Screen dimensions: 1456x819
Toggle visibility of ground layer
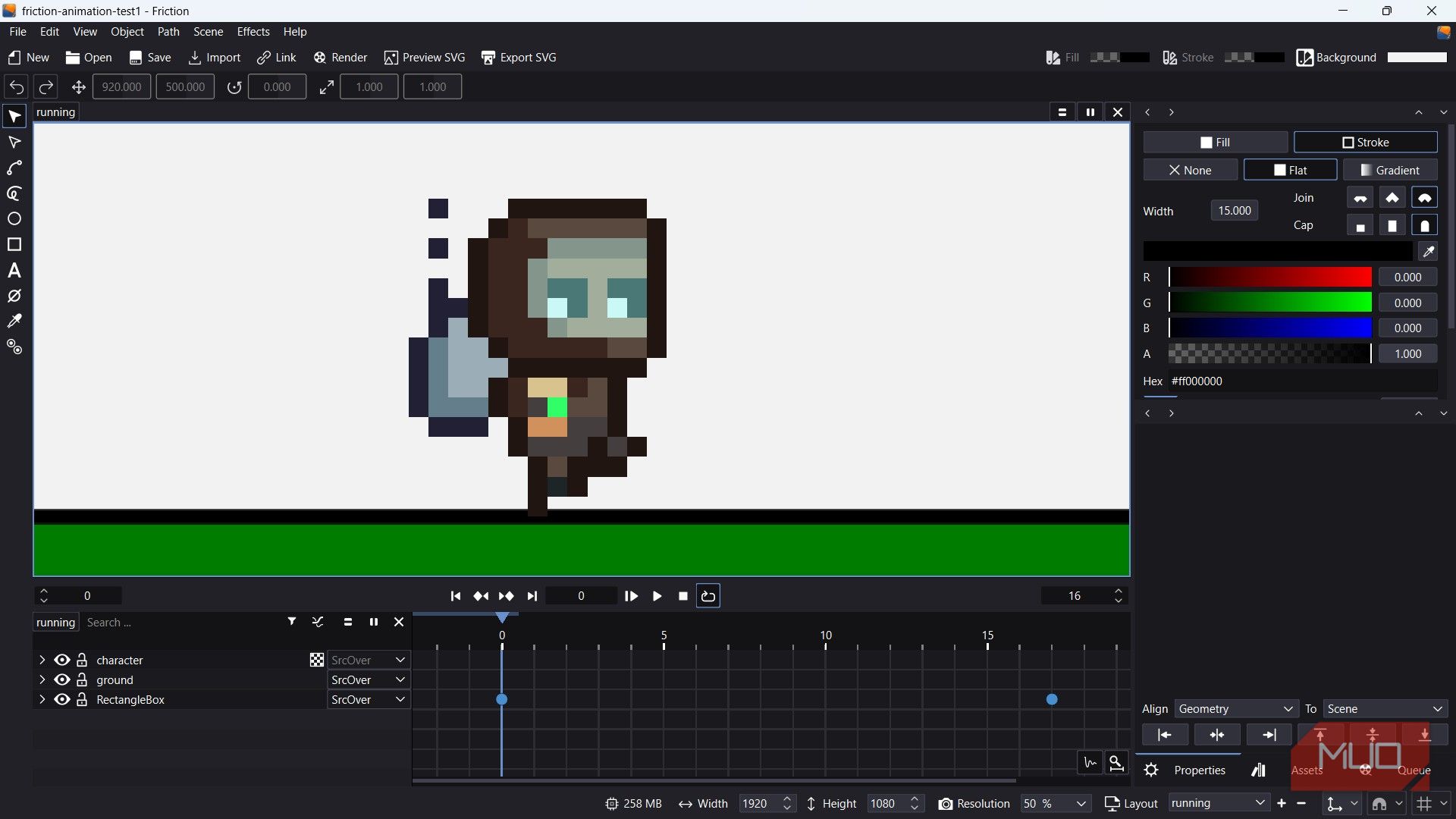pos(62,680)
